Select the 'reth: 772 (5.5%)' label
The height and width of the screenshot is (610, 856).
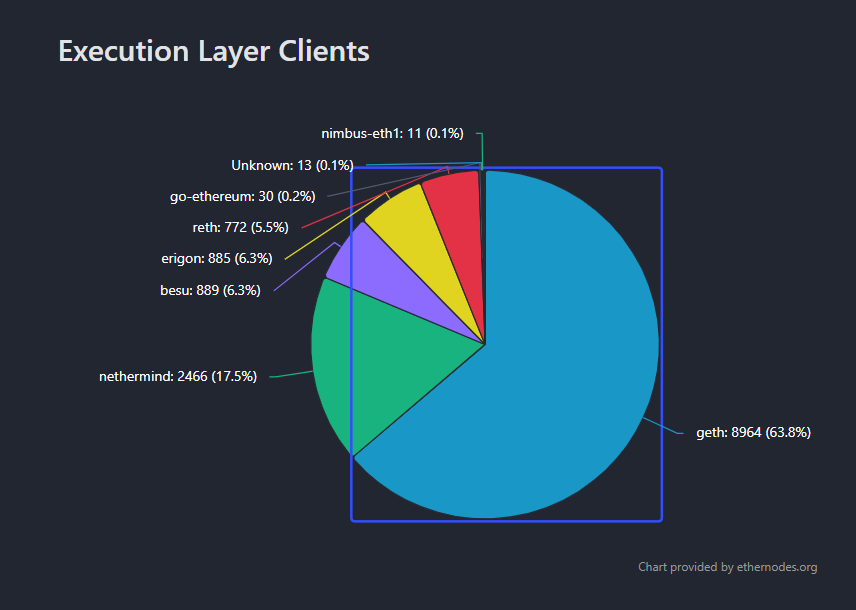click(x=240, y=227)
